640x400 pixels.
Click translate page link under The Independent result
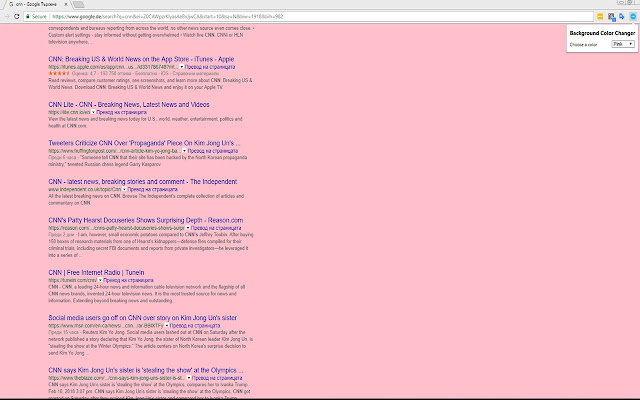tap(153, 189)
